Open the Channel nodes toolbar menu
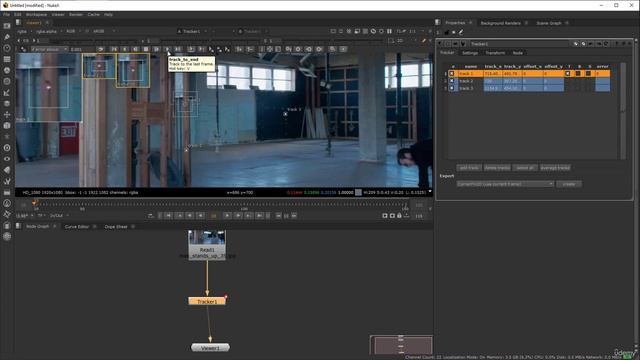This screenshot has width=640, height=360. (x=7, y=59)
